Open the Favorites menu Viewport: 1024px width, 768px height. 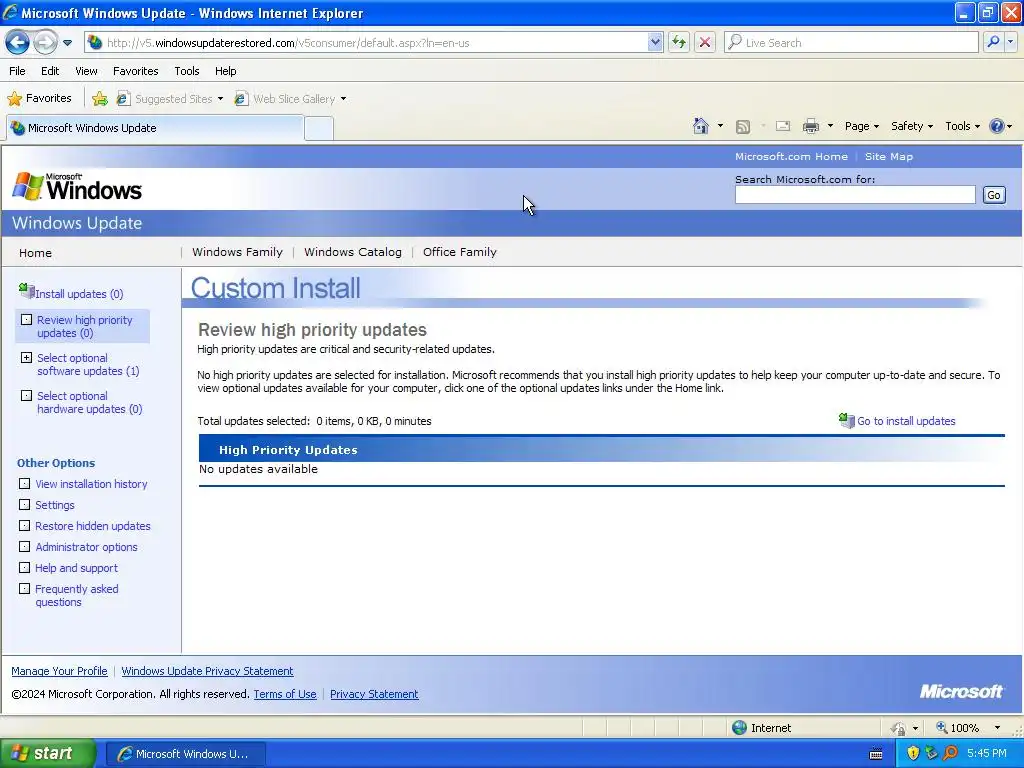click(136, 71)
